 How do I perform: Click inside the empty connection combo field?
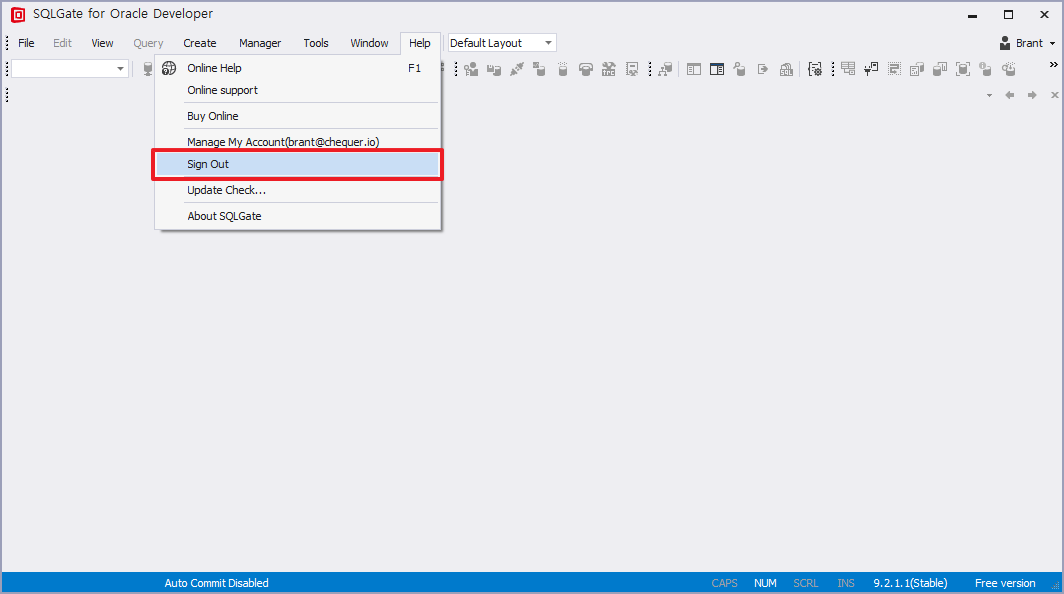[x=62, y=69]
